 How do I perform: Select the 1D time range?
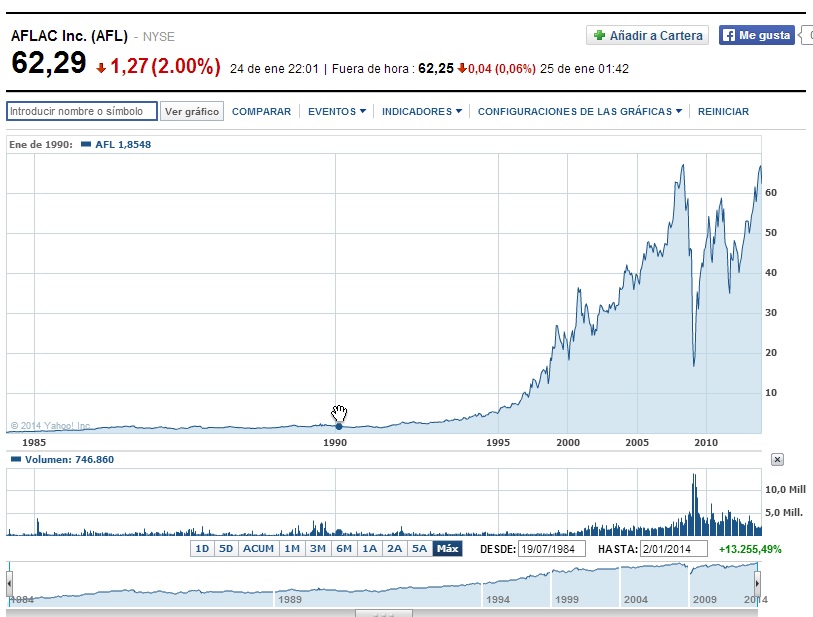[202, 549]
